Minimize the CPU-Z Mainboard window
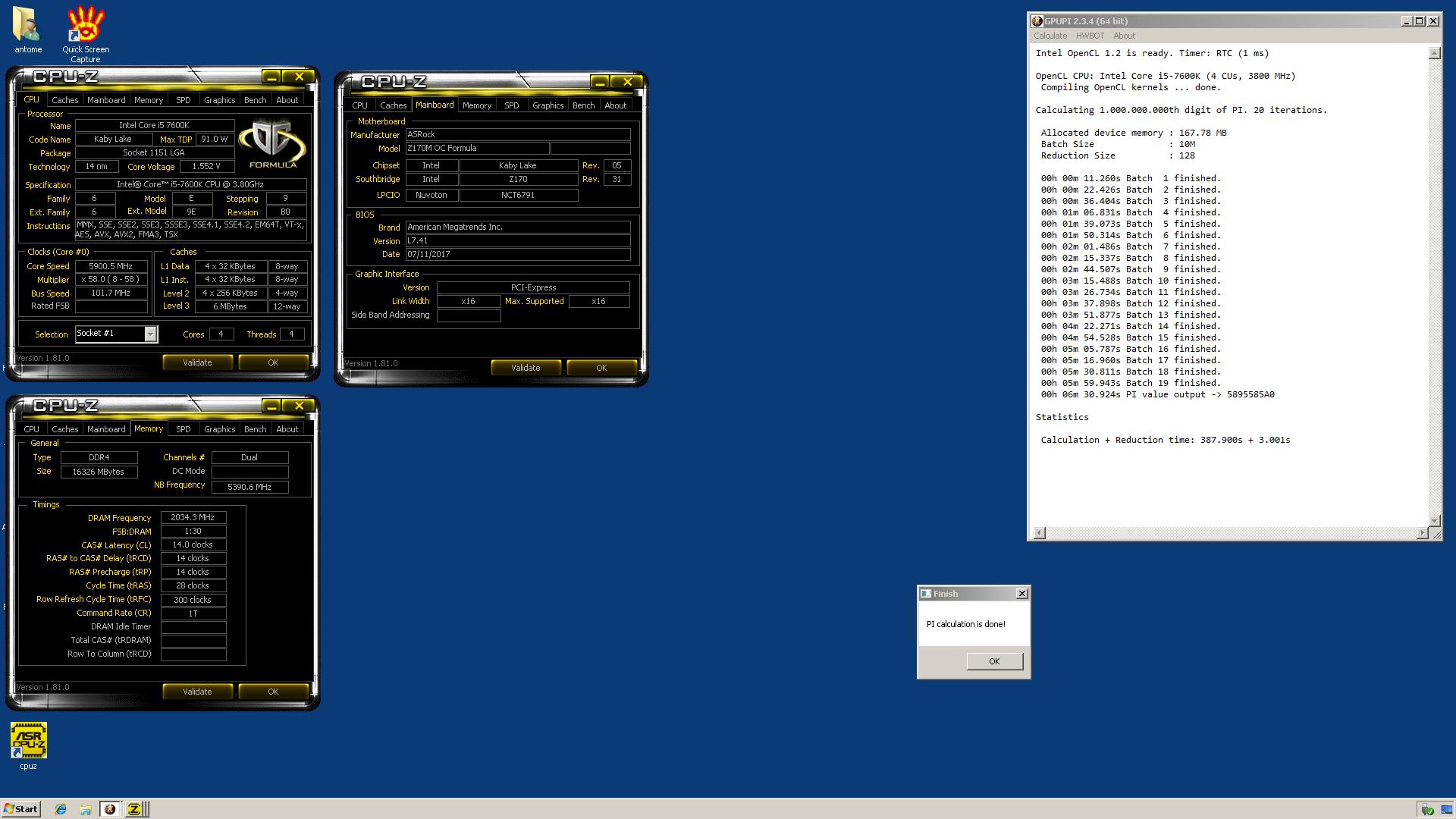Image resolution: width=1456 pixels, height=819 pixels. click(x=600, y=82)
